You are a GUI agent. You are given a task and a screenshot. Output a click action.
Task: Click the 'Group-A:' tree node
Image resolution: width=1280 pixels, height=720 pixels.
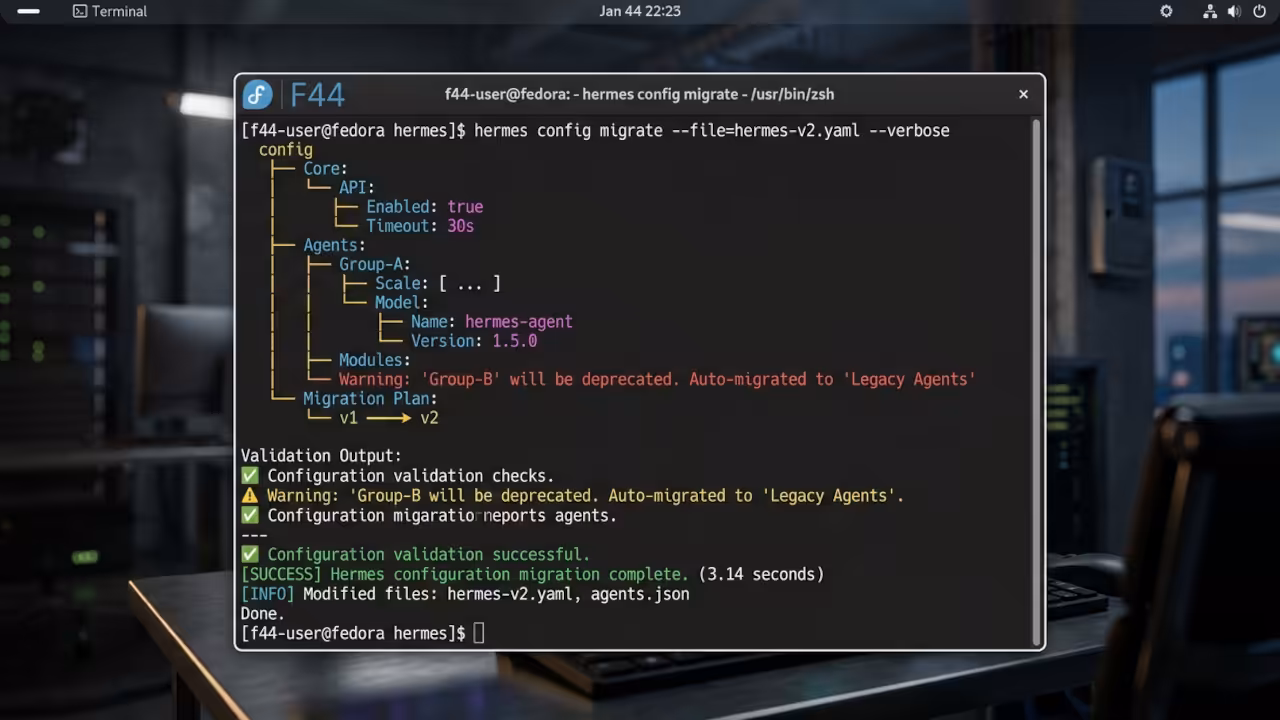(375, 264)
